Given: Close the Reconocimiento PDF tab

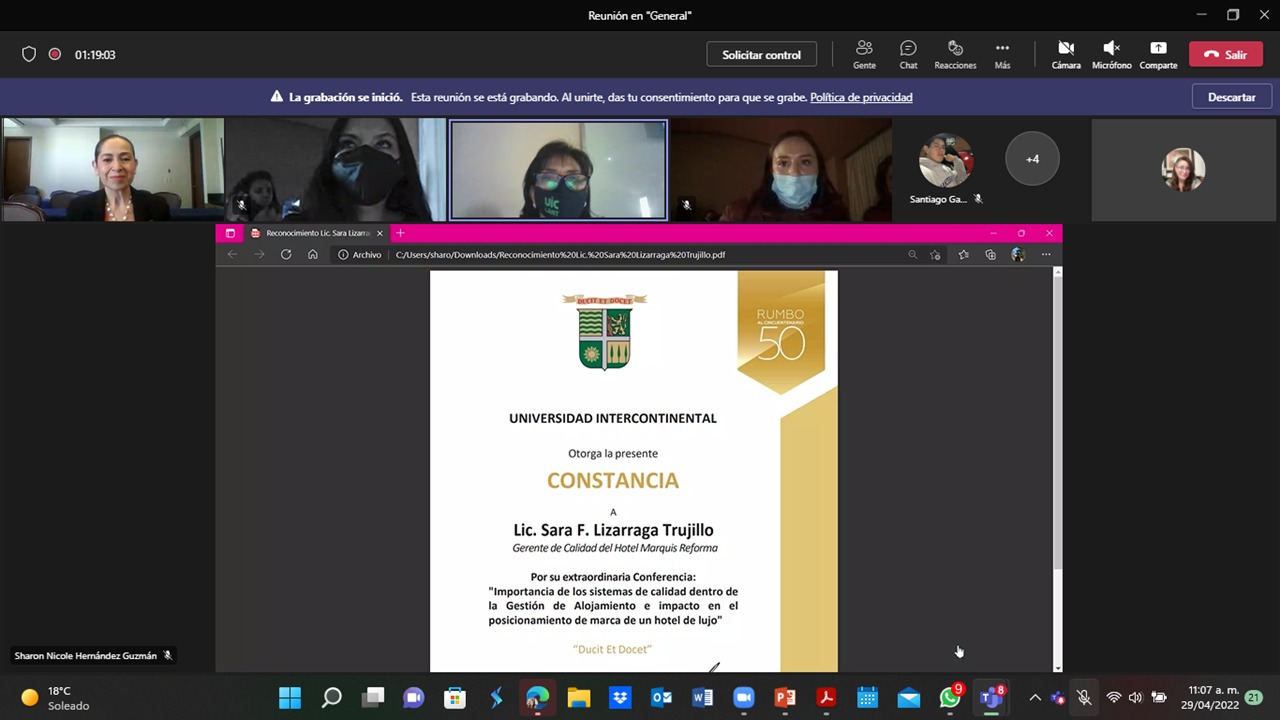Looking at the screenshot, I should [x=380, y=233].
